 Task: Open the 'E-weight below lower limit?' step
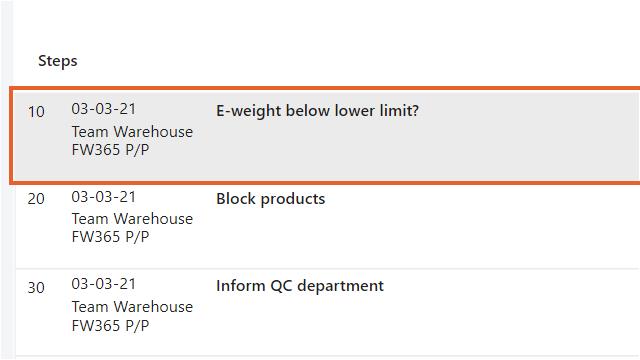(317, 111)
